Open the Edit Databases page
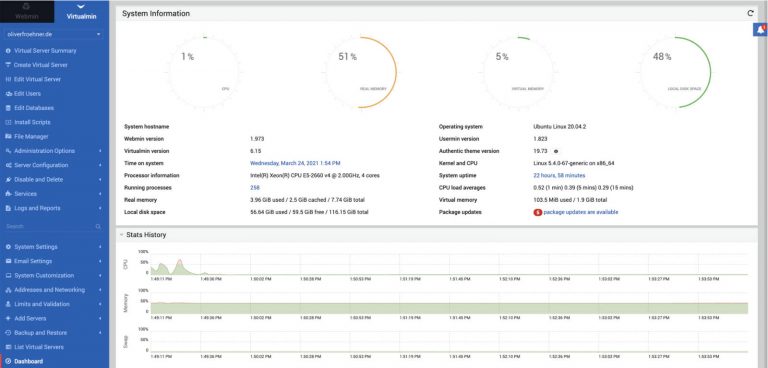The image size is (768, 368). (34, 108)
